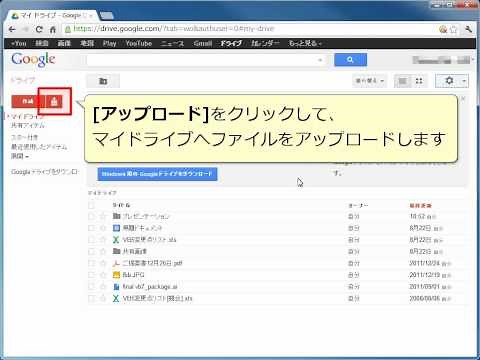Click the extension icon left of bookmark star
The width and height of the screenshot is (480, 360).
pyautogui.click(x=443, y=29)
